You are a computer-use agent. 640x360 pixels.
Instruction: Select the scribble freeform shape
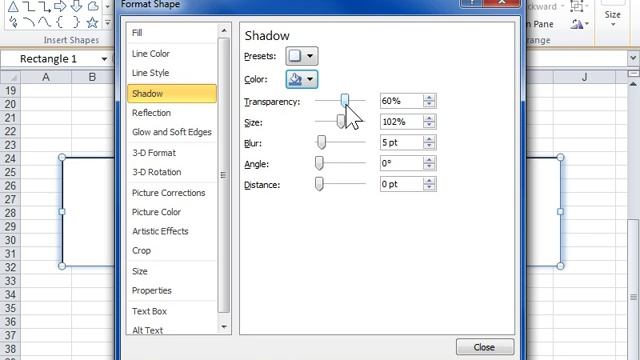pyautogui.click(x=13, y=22)
